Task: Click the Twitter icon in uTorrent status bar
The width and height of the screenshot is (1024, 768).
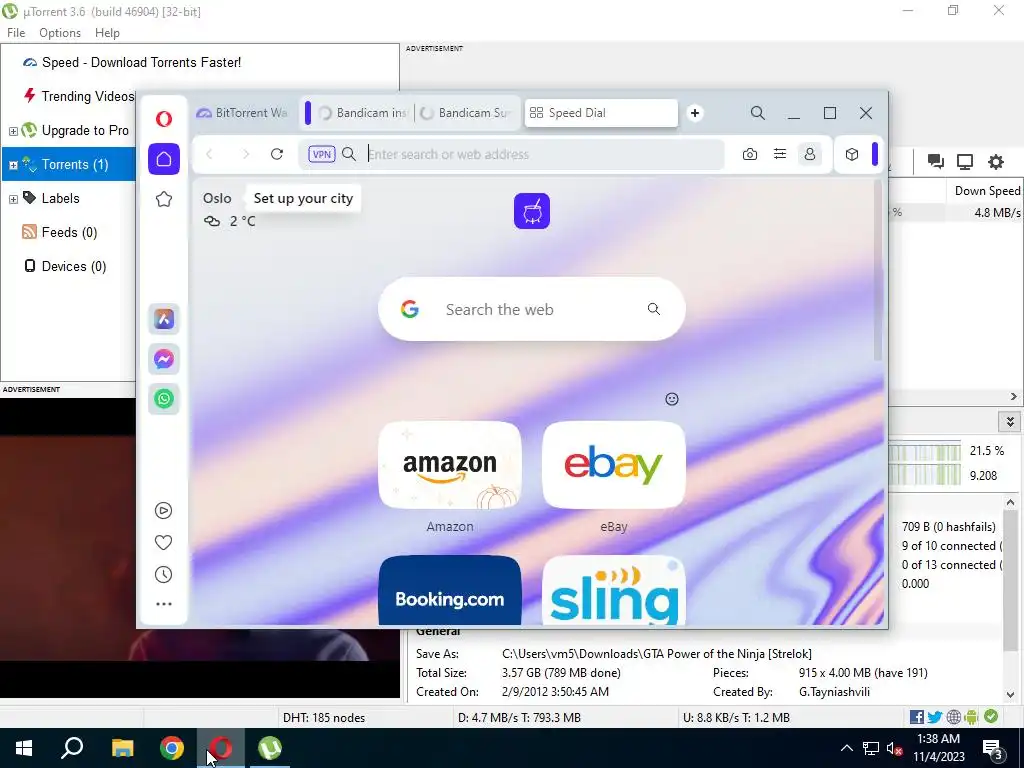Action: [935, 717]
